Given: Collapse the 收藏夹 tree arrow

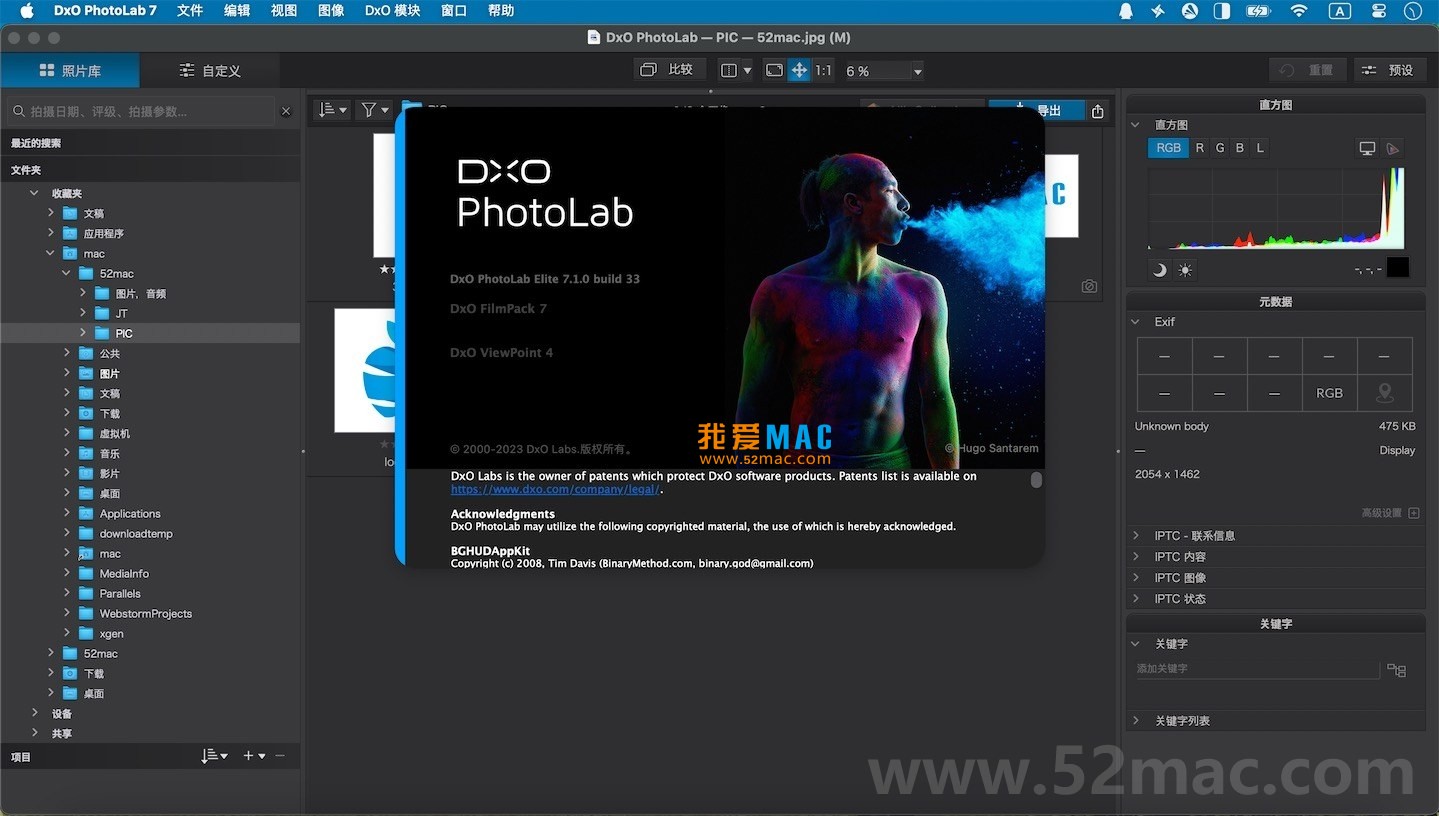Looking at the screenshot, I should coord(35,193).
